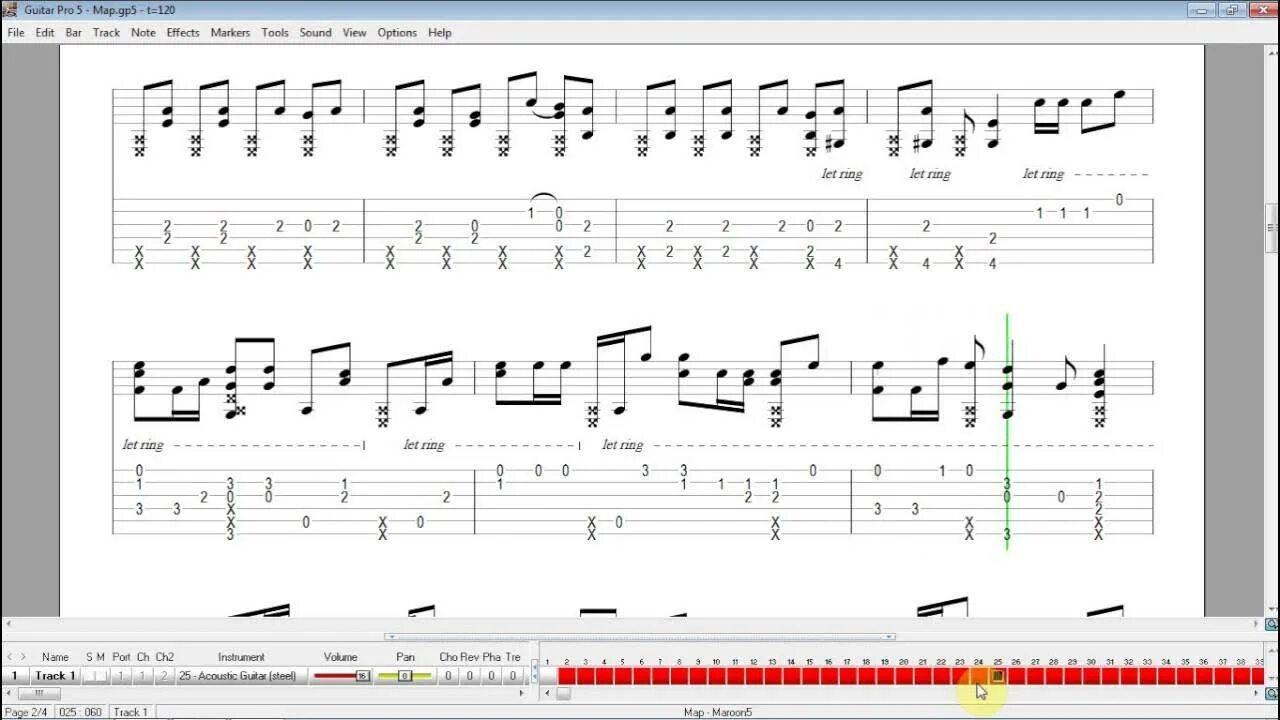Open the Effects menu
Screen dimensions: 1280x720
click(183, 32)
